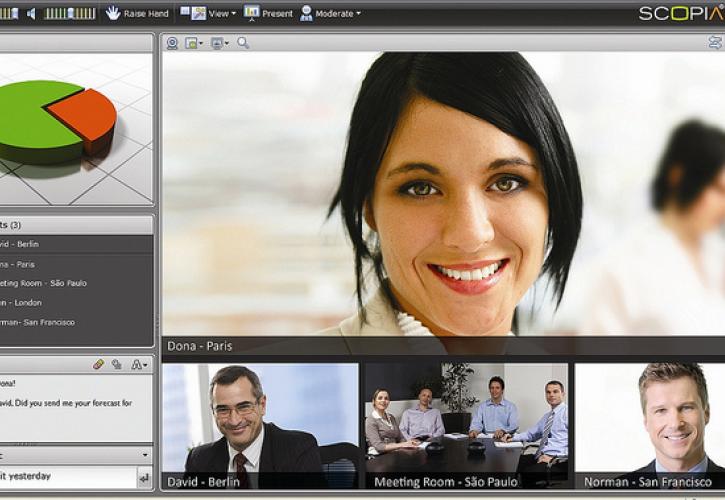Open the video layout dropdown icon
725x500 pixels.
point(194,43)
